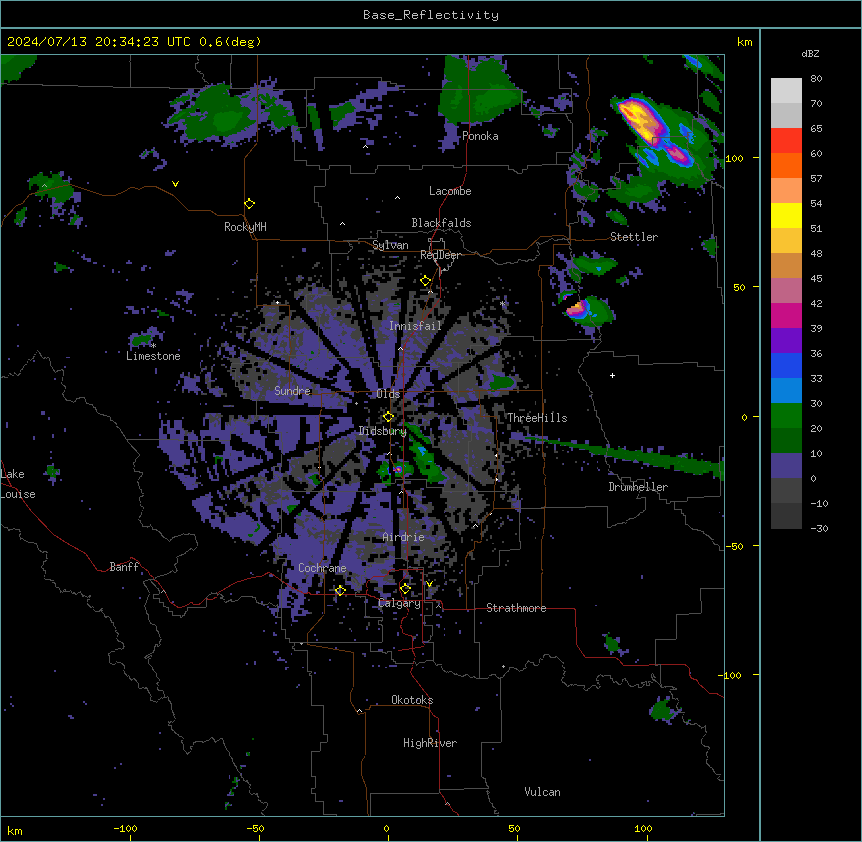Click the -100 tick on the bottom axis

pos(125,828)
